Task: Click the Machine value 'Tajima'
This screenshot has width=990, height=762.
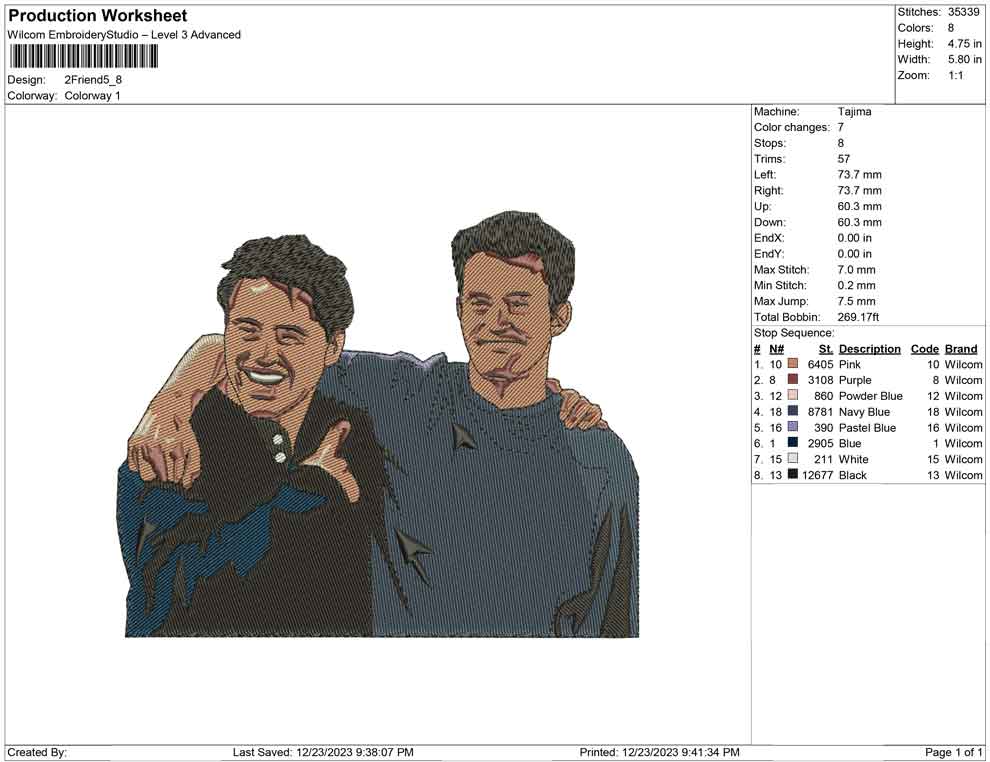Action: pos(854,112)
